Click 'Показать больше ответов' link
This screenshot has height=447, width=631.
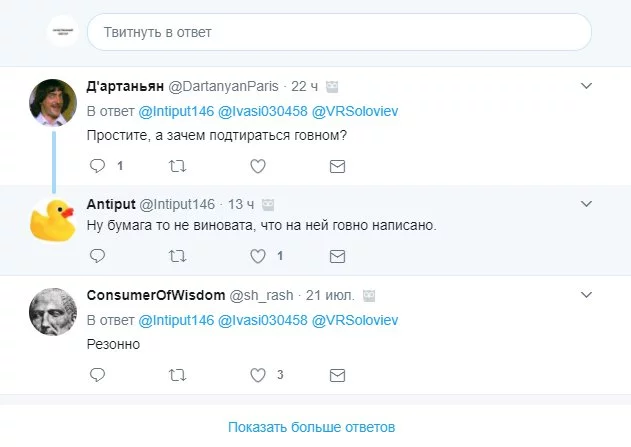tap(312, 427)
